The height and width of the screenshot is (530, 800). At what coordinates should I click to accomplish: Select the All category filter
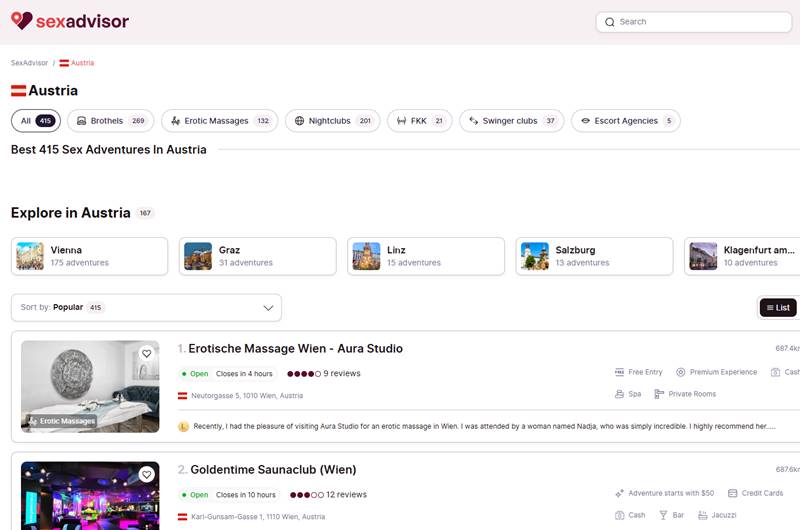tap(36, 121)
